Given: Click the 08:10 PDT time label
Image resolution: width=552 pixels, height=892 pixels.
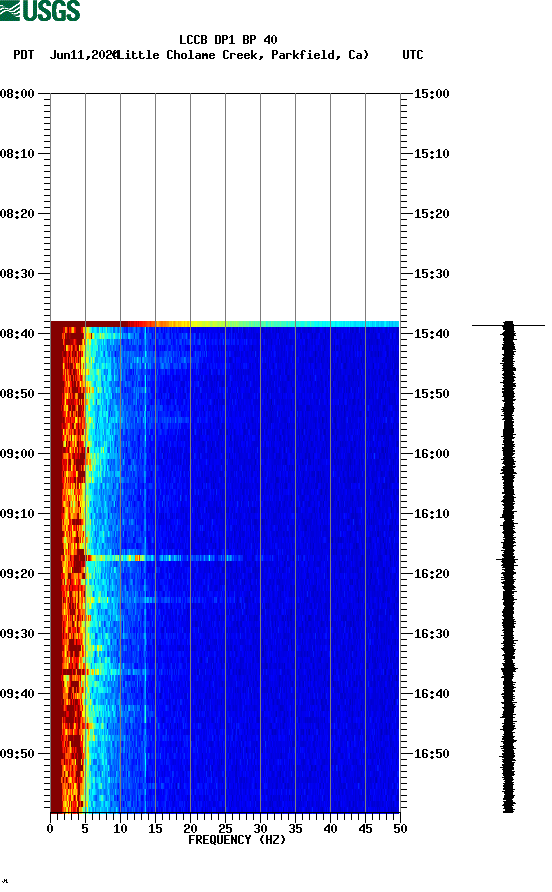Looking at the screenshot, I should tap(18, 154).
